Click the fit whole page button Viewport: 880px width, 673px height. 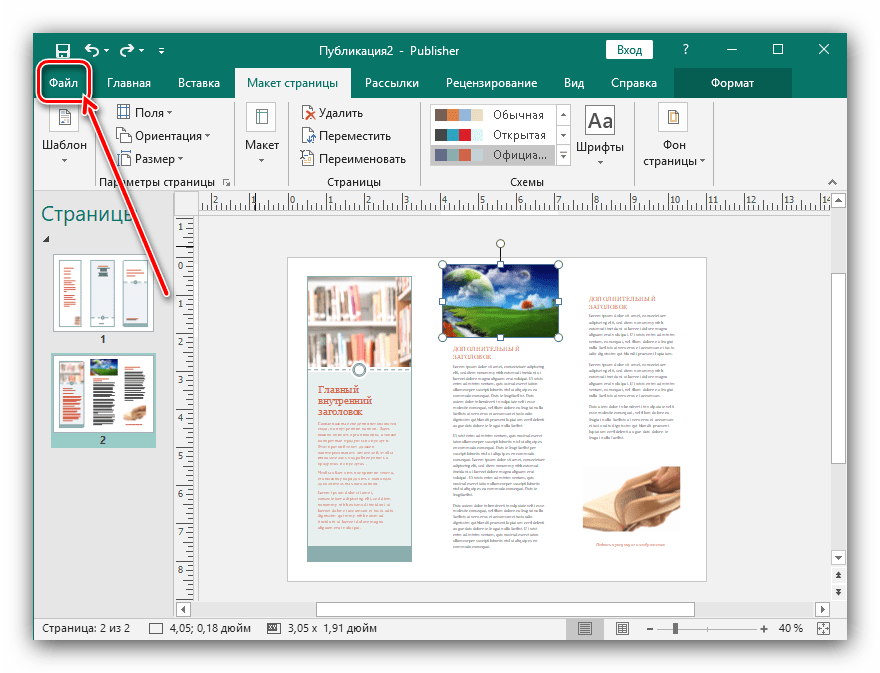click(823, 628)
